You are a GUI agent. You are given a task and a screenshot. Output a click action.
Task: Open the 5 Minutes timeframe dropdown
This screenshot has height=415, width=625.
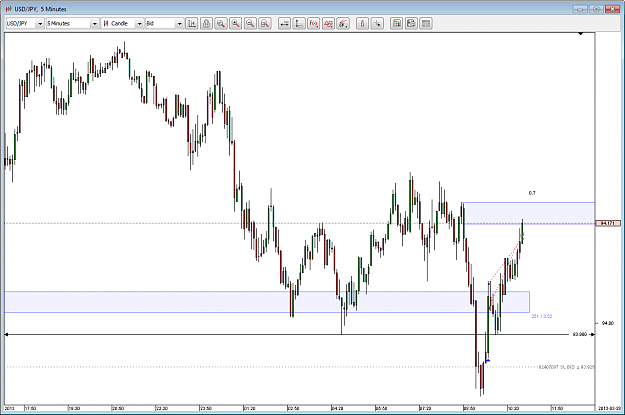click(x=72, y=24)
